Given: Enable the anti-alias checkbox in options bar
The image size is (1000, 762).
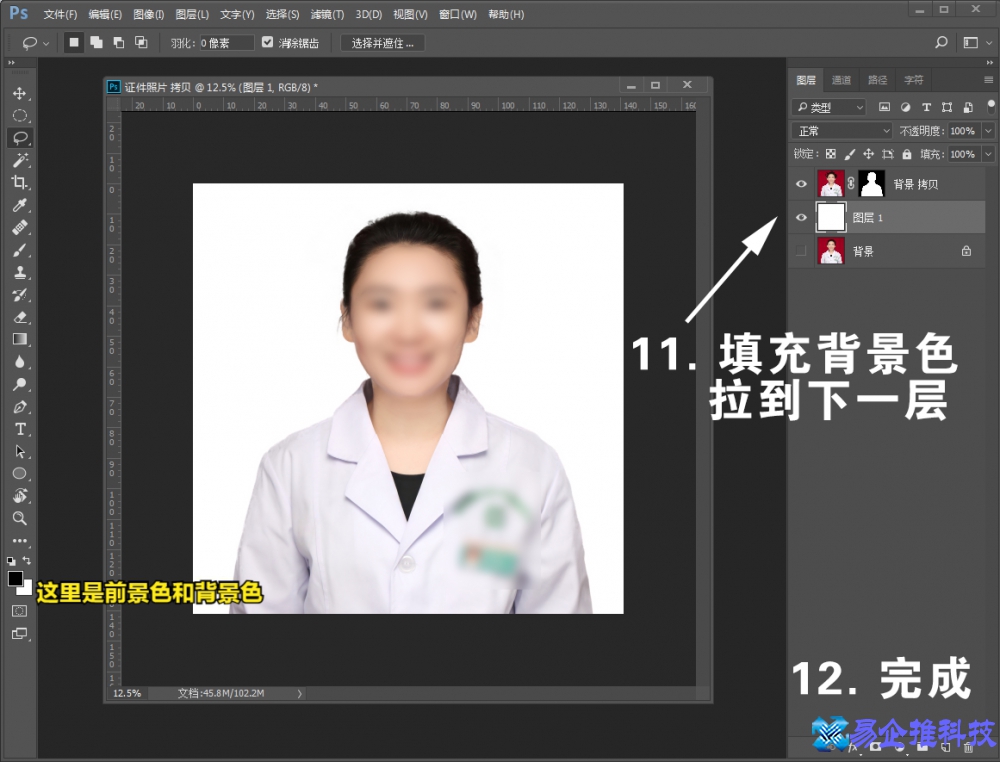Looking at the screenshot, I should [266, 42].
